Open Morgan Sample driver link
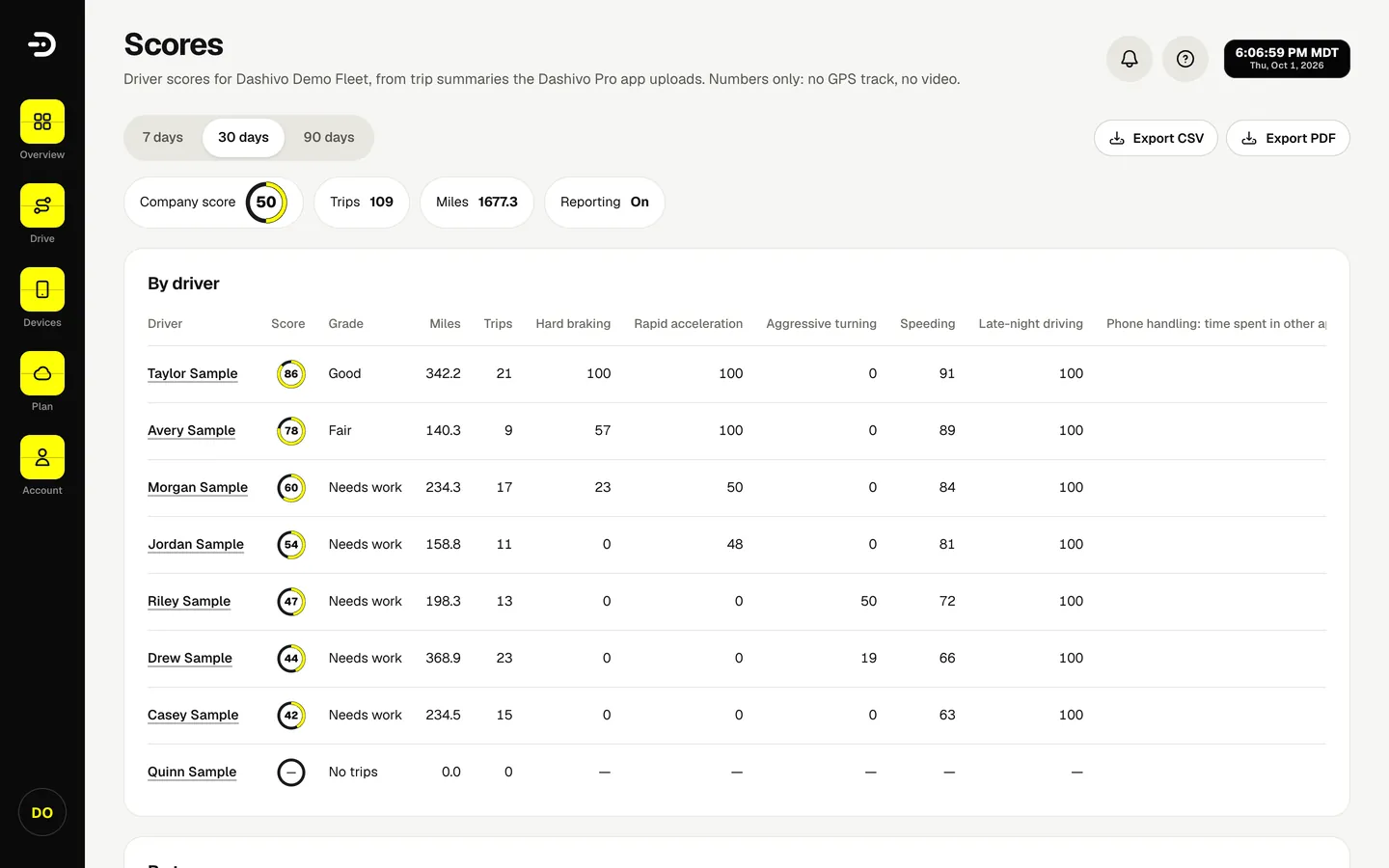 tap(198, 488)
